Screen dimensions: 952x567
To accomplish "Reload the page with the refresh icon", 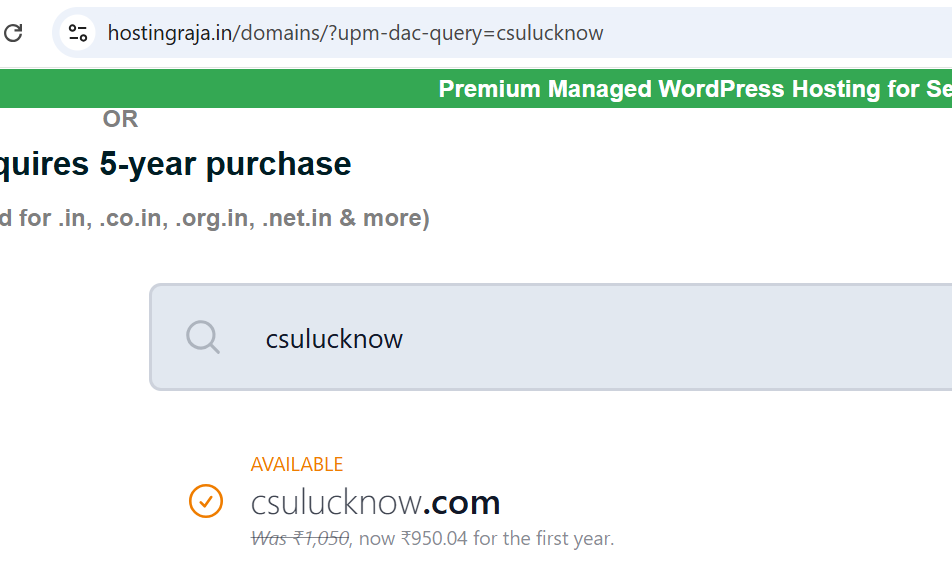I will (x=13, y=33).
